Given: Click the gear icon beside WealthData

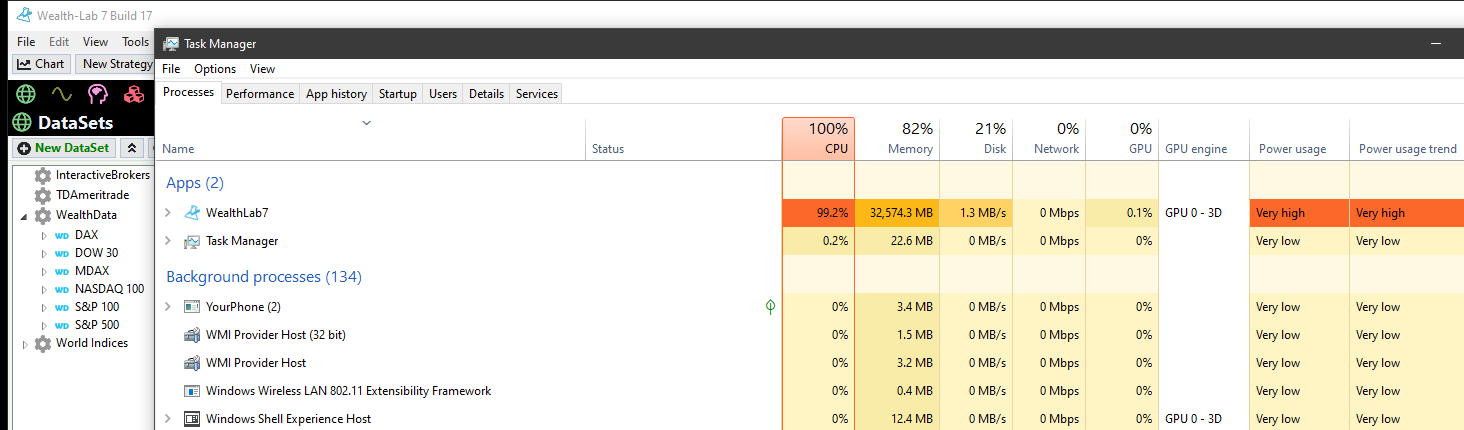Looking at the screenshot, I should [43, 215].
